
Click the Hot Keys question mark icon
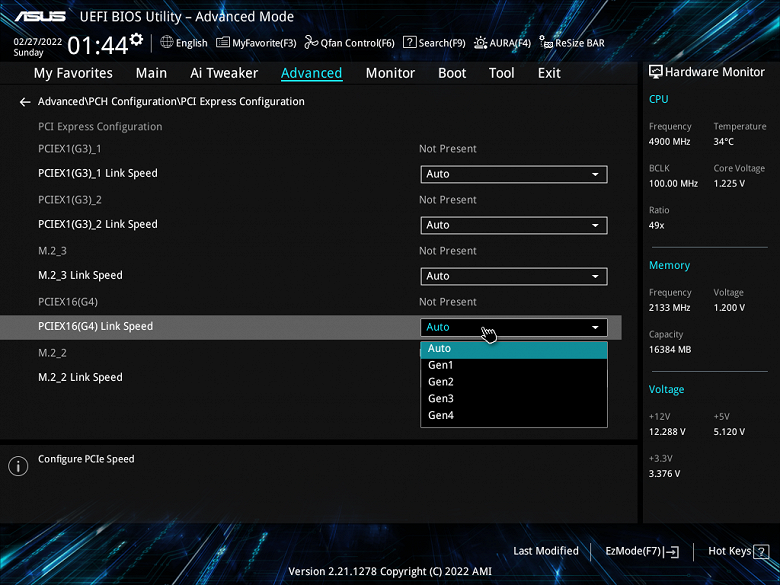coord(761,551)
